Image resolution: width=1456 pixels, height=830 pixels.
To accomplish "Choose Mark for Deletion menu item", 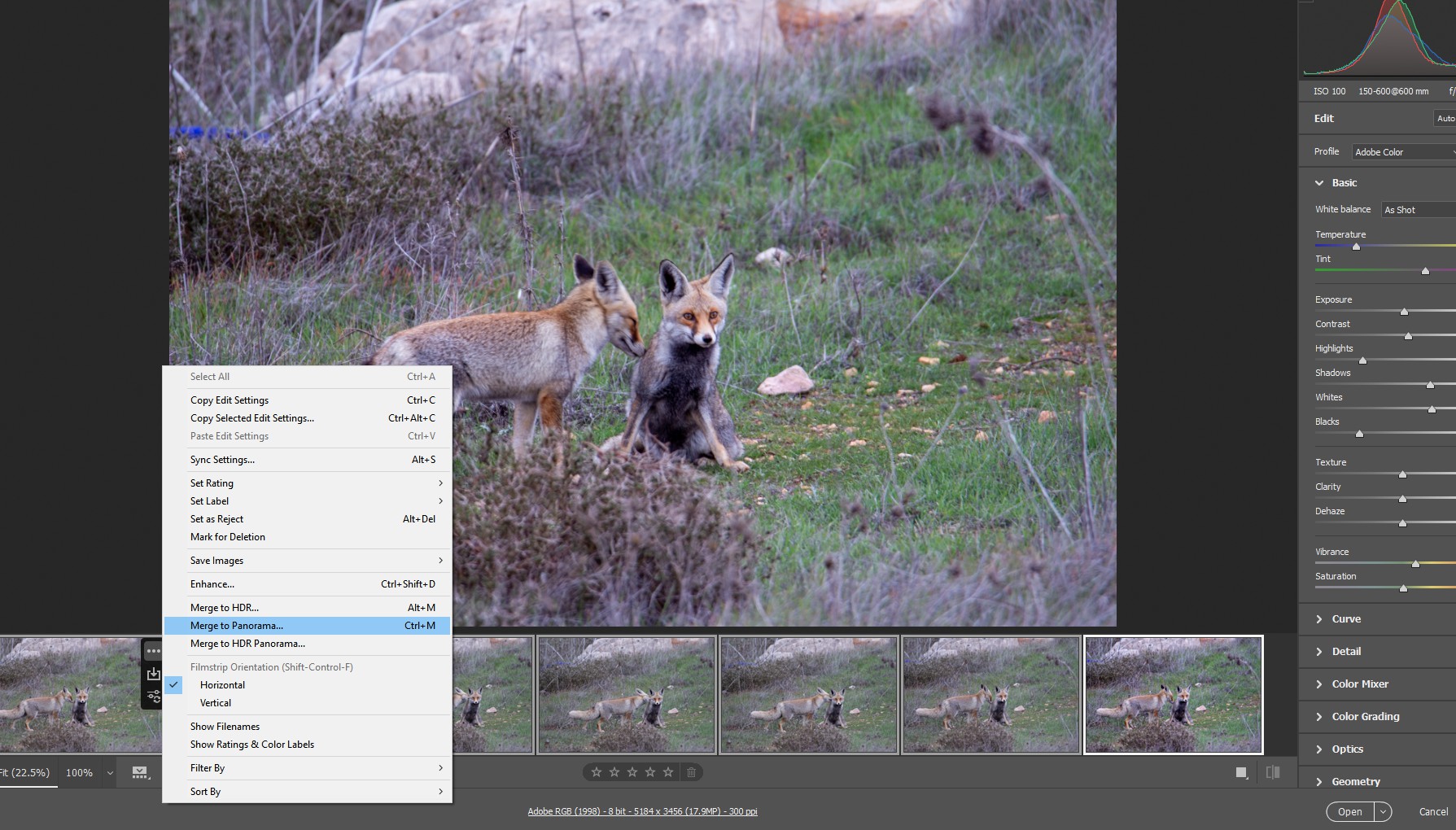I will (x=307, y=537).
